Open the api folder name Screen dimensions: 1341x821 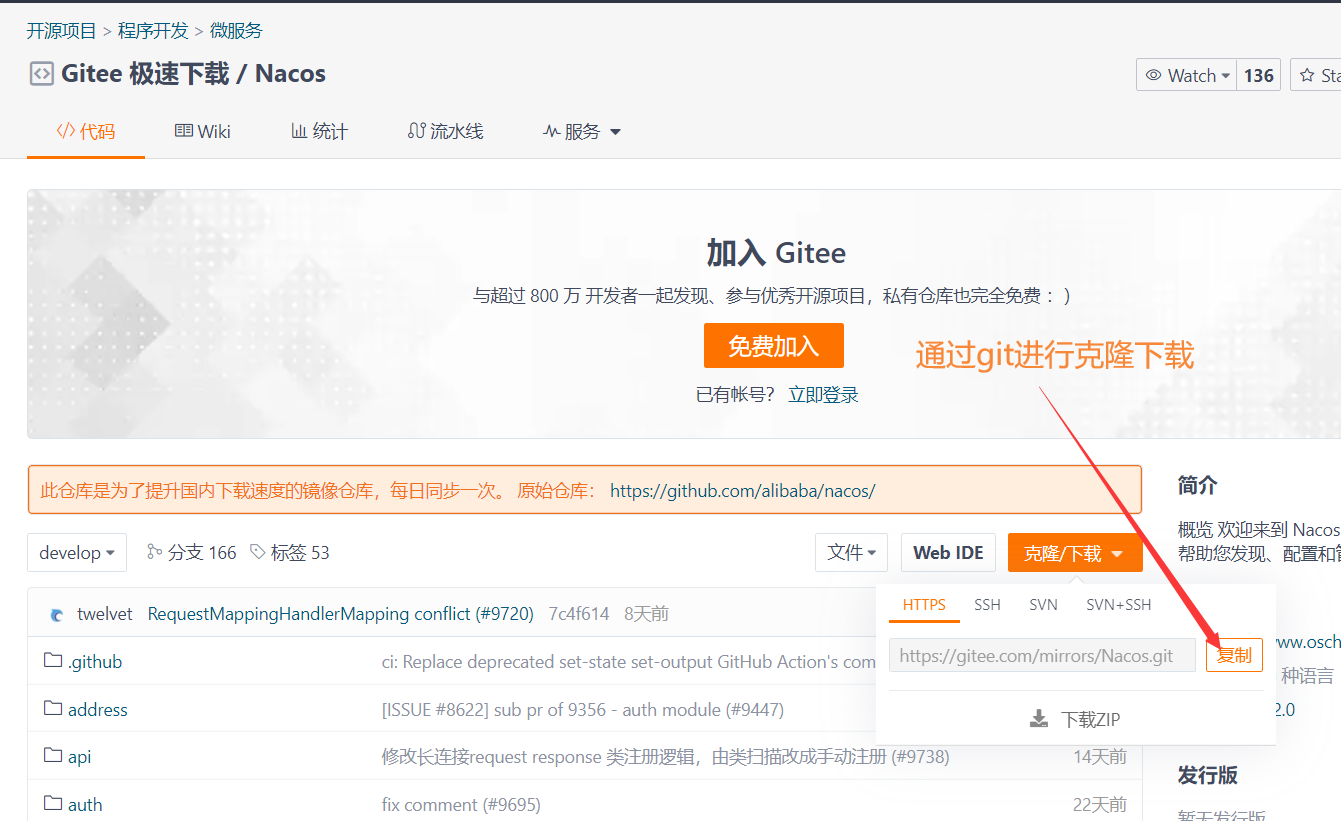coord(80,757)
